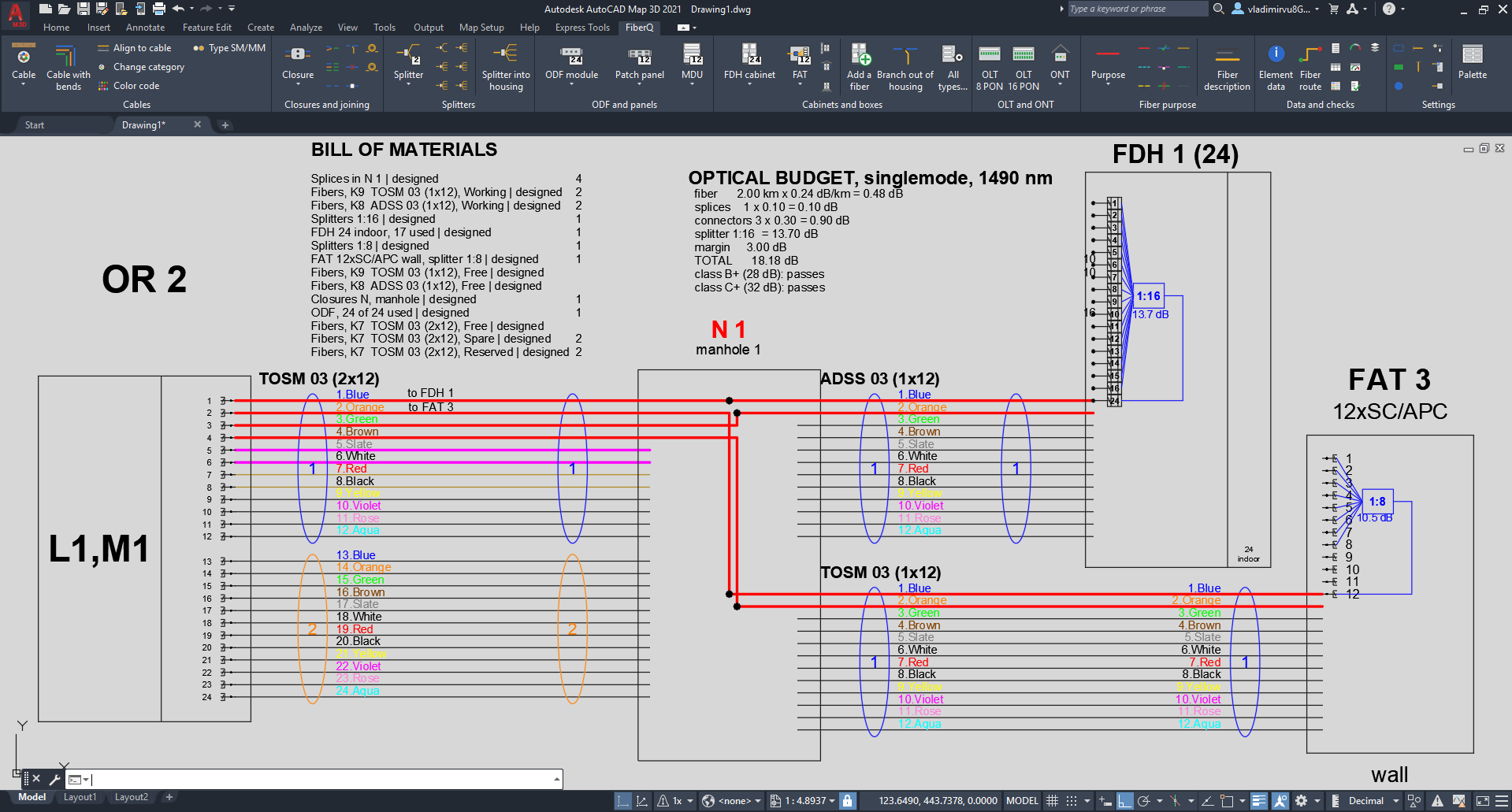1512x812 pixels.
Task: Toggle snap mode dots
Action: tap(1072, 801)
